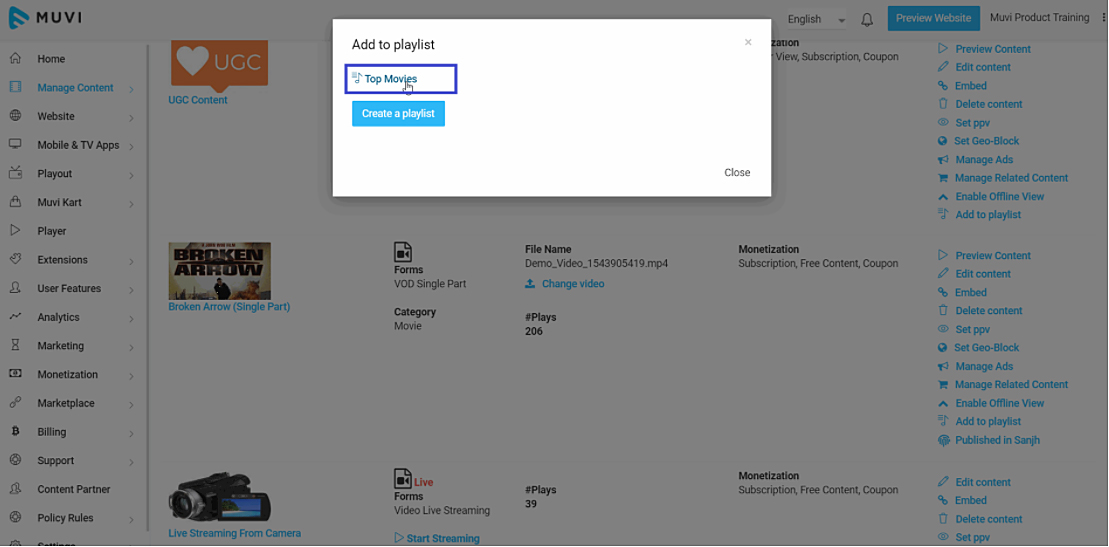Click the Embed link icon for Live Streaming From Camera
Viewport: 1109px width, 547px height.
coord(943,500)
